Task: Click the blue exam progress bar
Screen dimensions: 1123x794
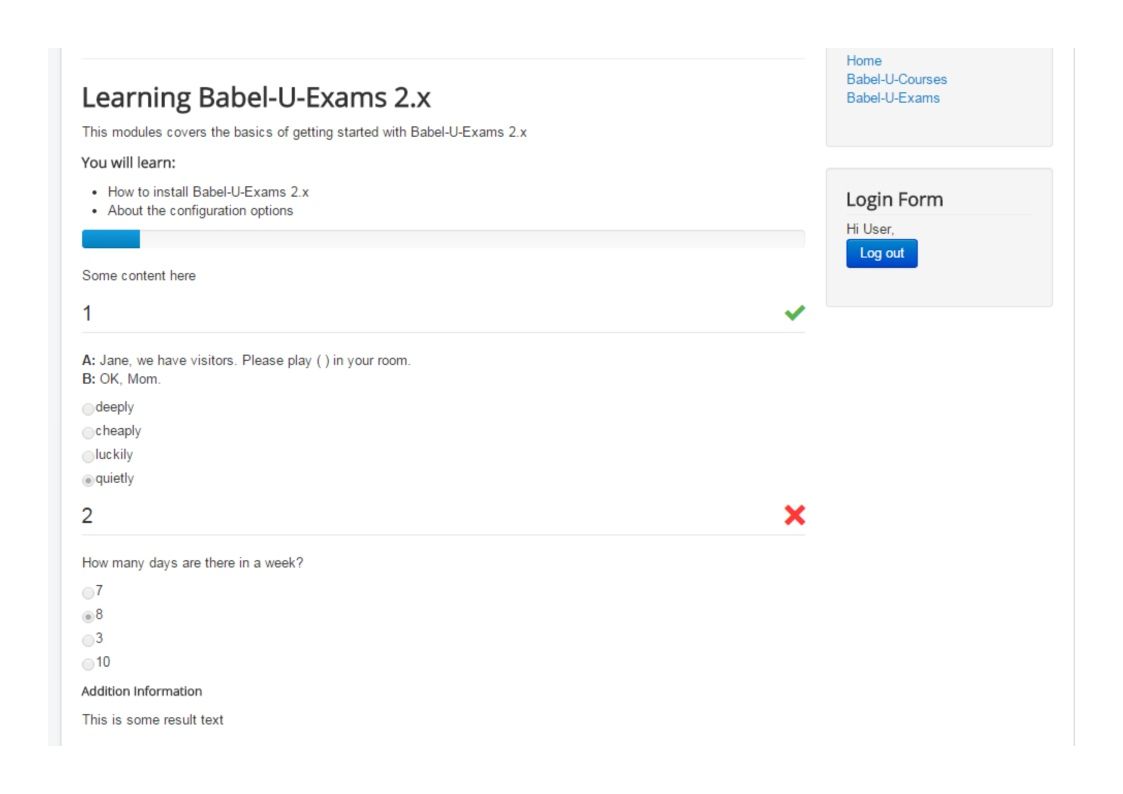Action: click(x=111, y=239)
